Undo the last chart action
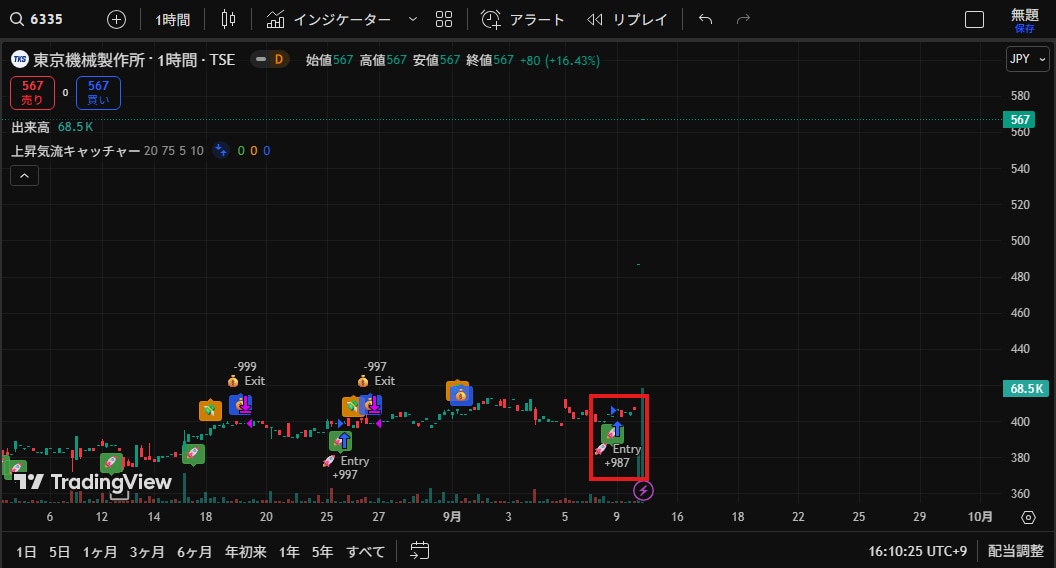The height and width of the screenshot is (568, 1056). pos(705,20)
